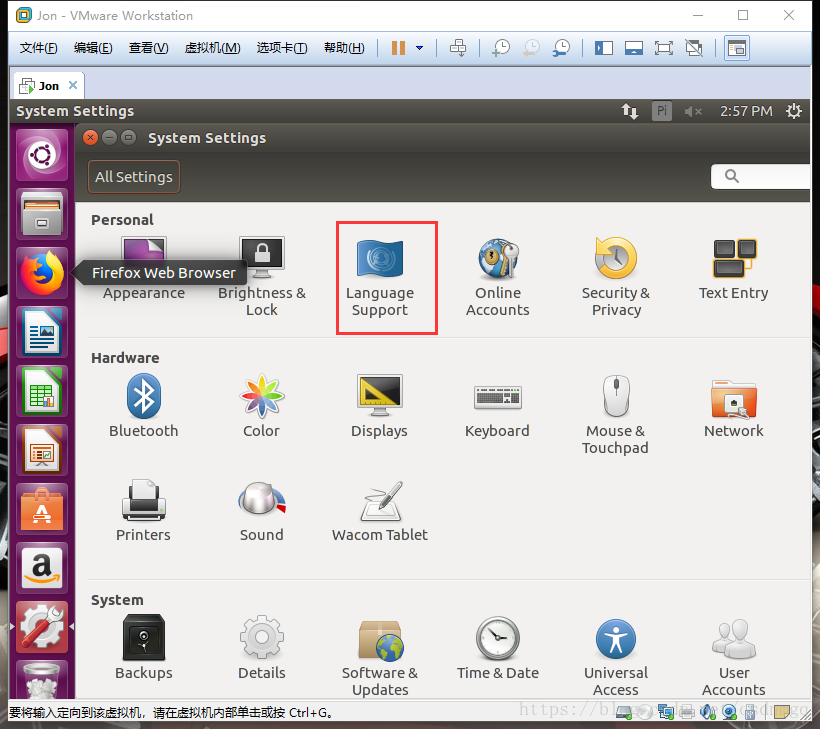This screenshot has width=820, height=729.
Task: Open the 编辑(E) menu in VMware
Action: 93,48
